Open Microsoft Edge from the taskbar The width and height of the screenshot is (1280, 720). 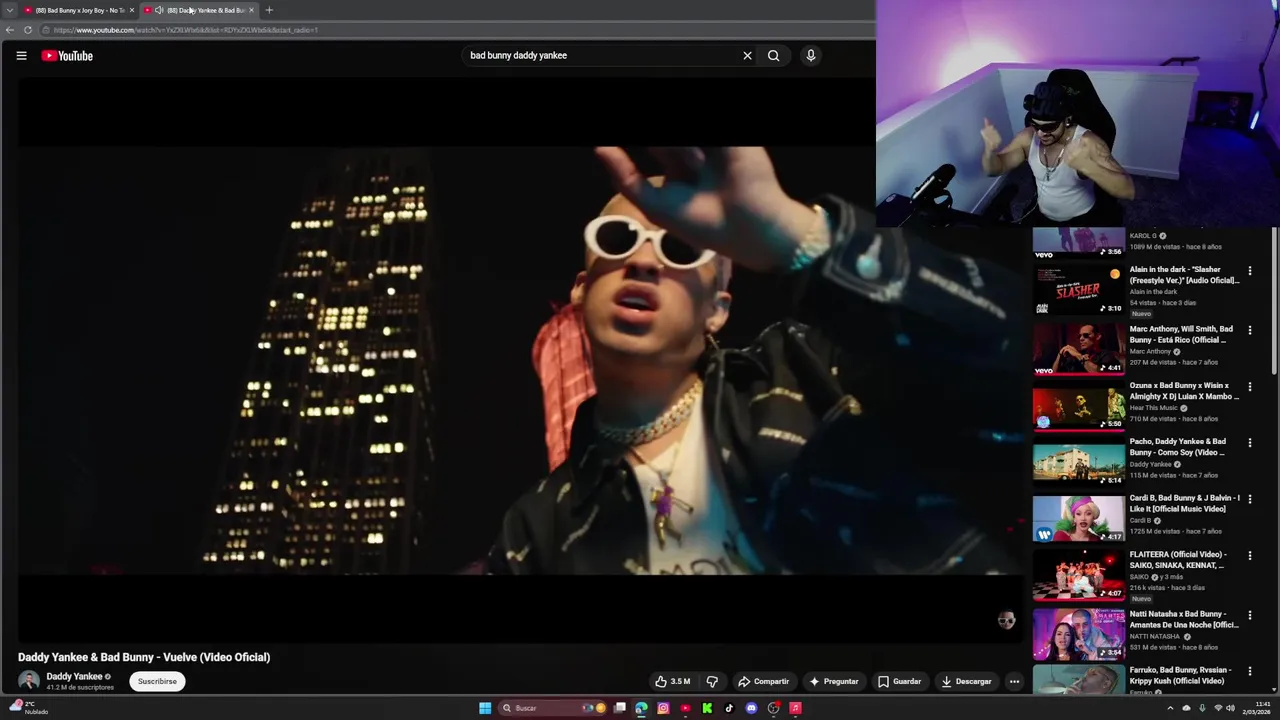pyautogui.click(x=641, y=708)
